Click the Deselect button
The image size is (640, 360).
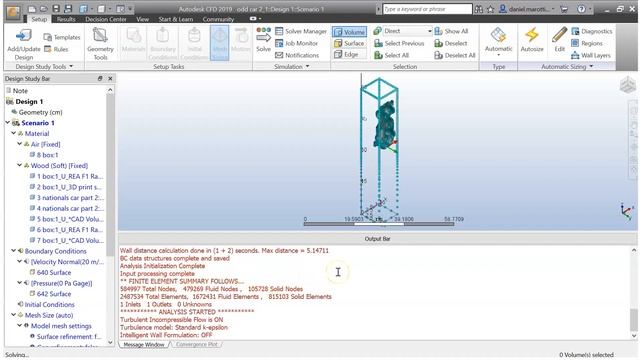(451, 43)
